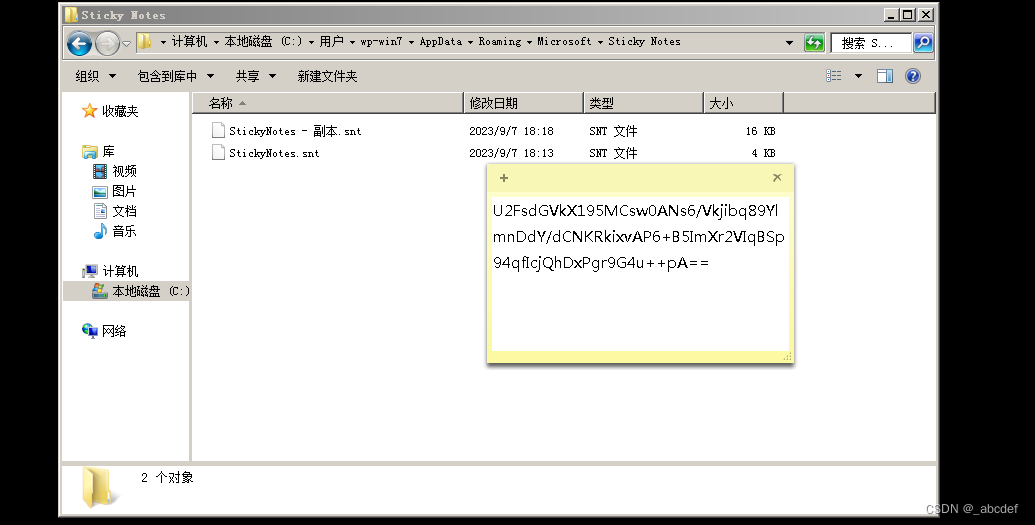Click the folder icon in address bar
The height and width of the screenshot is (525, 1035).
pyautogui.click(x=145, y=42)
